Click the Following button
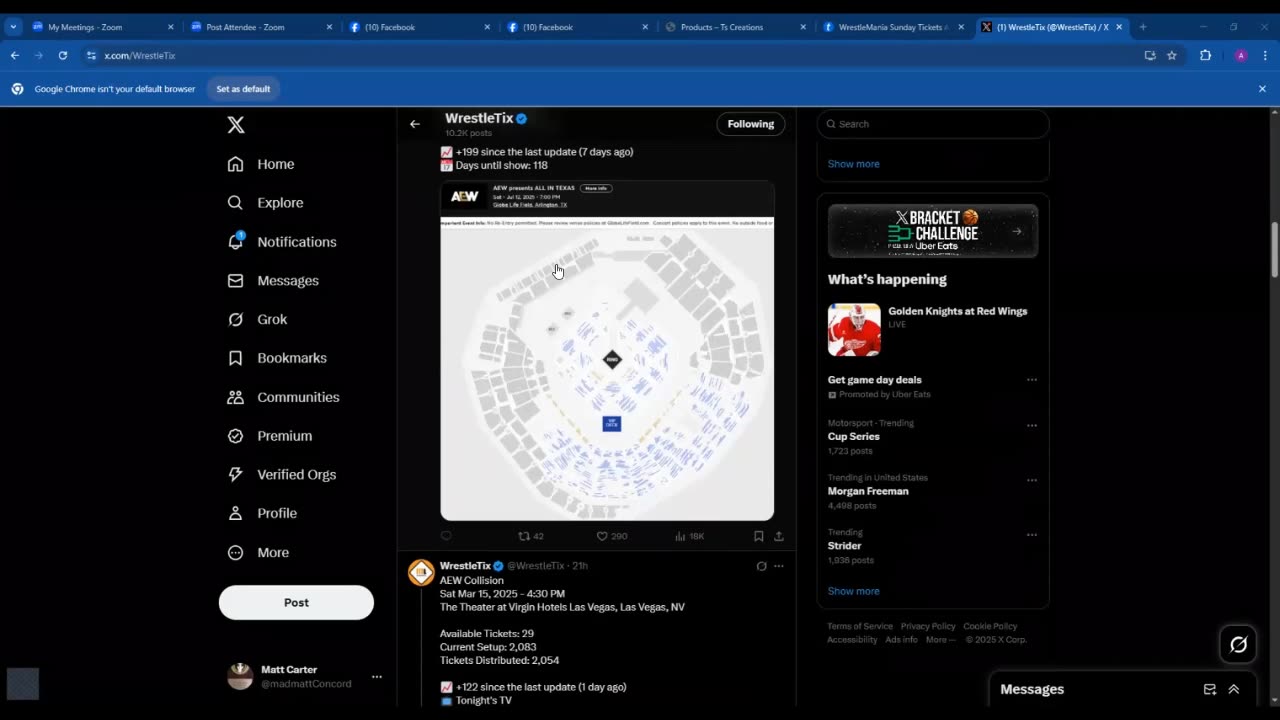Viewport: 1280px width, 720px height. pyautogui.click(x=751, y=124)
